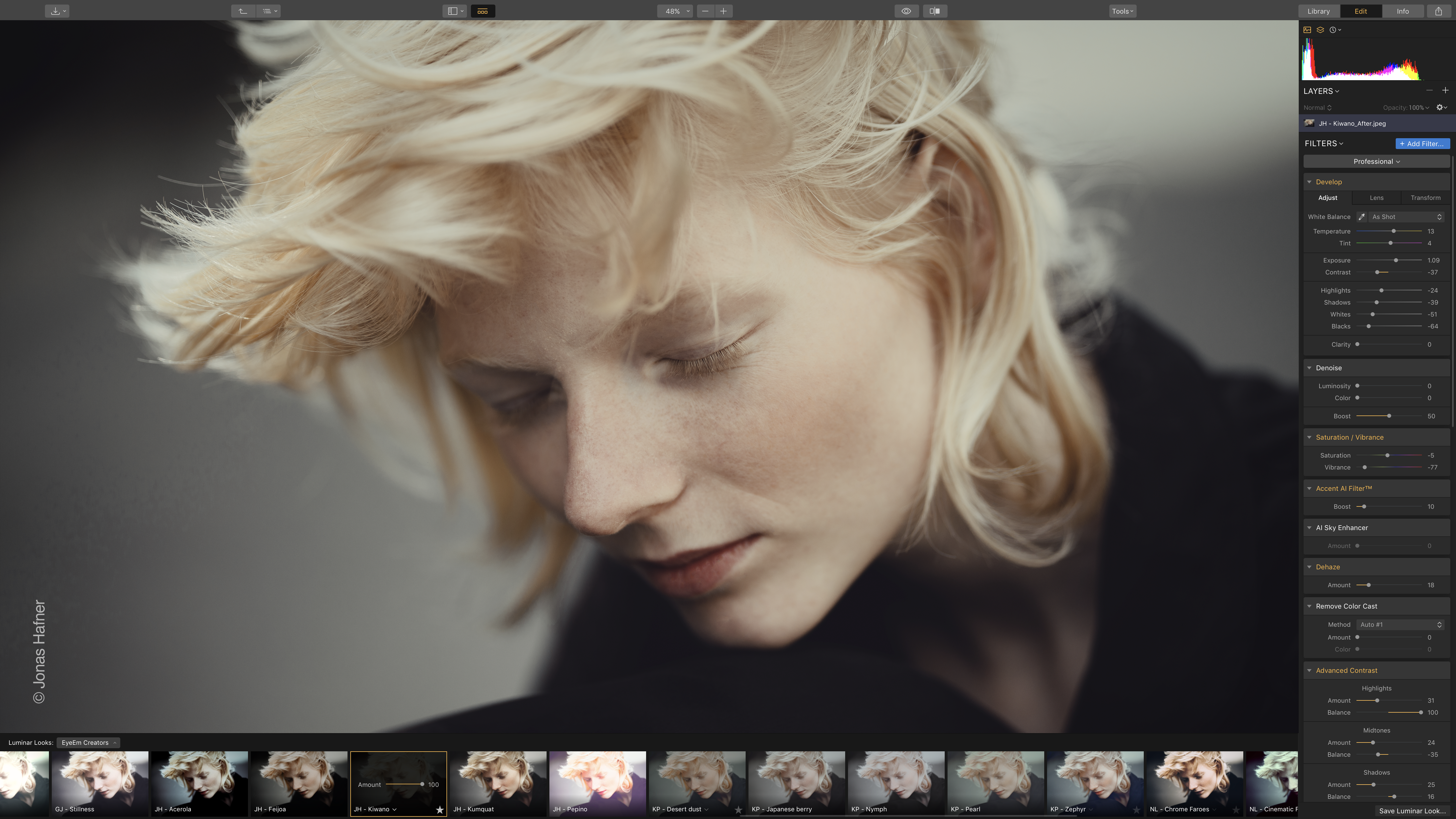Screen dimensions: 1456x819
Task: Click the zoom out minus icon
Action: coord(705,11)
